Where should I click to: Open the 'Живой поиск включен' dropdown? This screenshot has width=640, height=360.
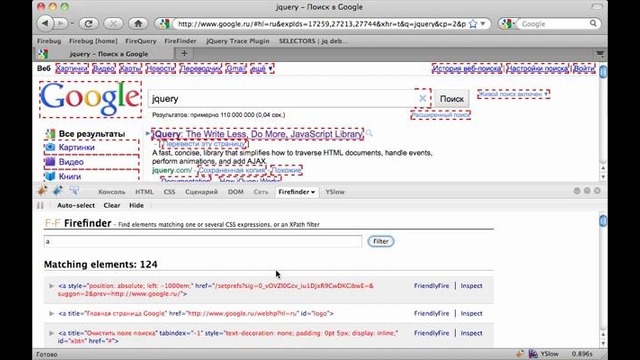pos(513,94)
